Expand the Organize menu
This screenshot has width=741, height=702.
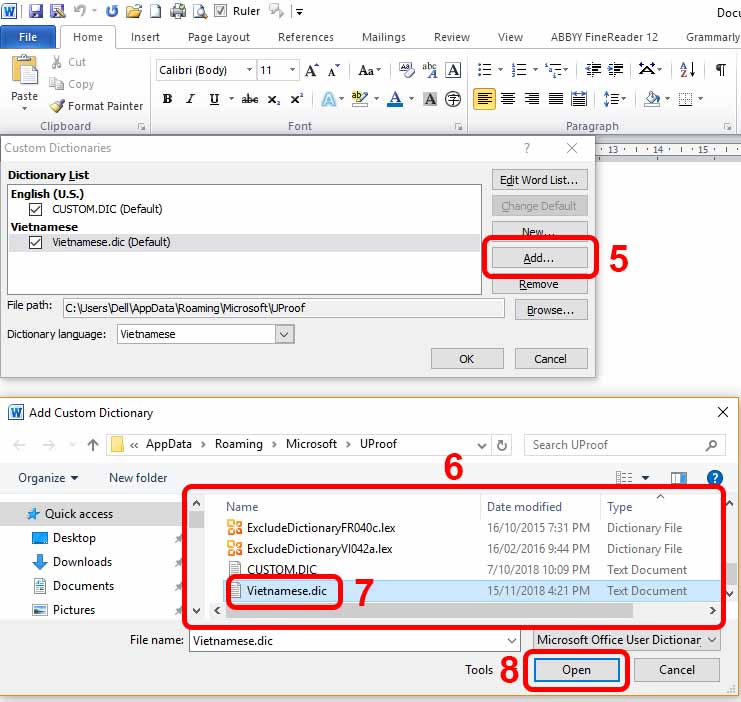coord(48,478)
